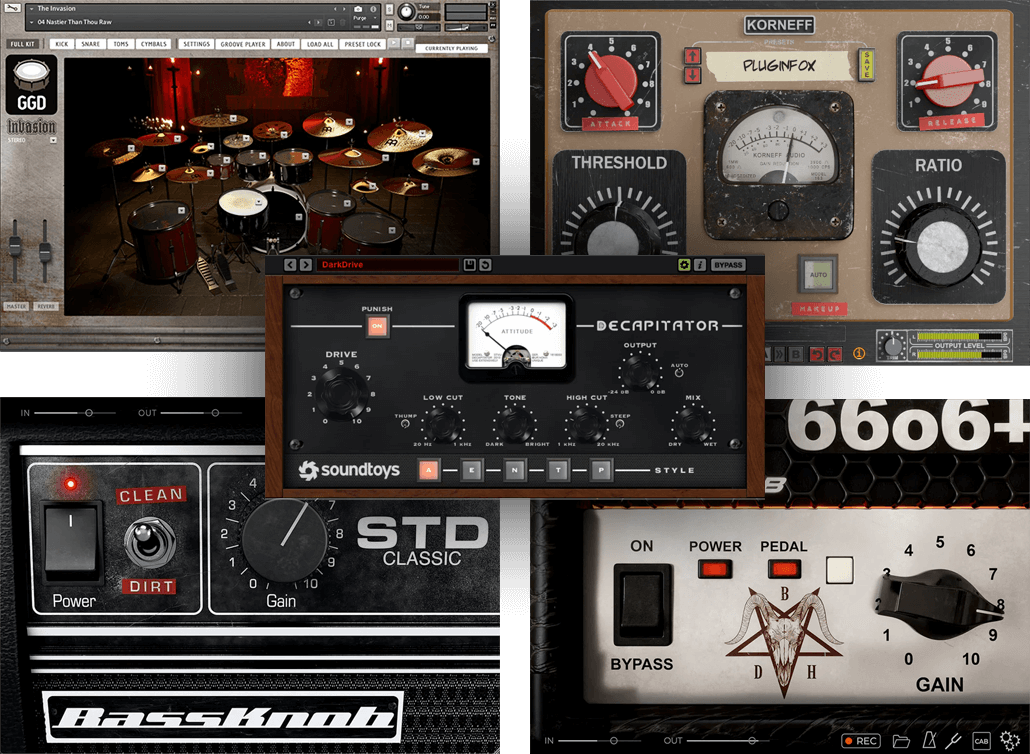Select the CYMBALS tab
The image size is (1030, 754).
coord(154,44)
